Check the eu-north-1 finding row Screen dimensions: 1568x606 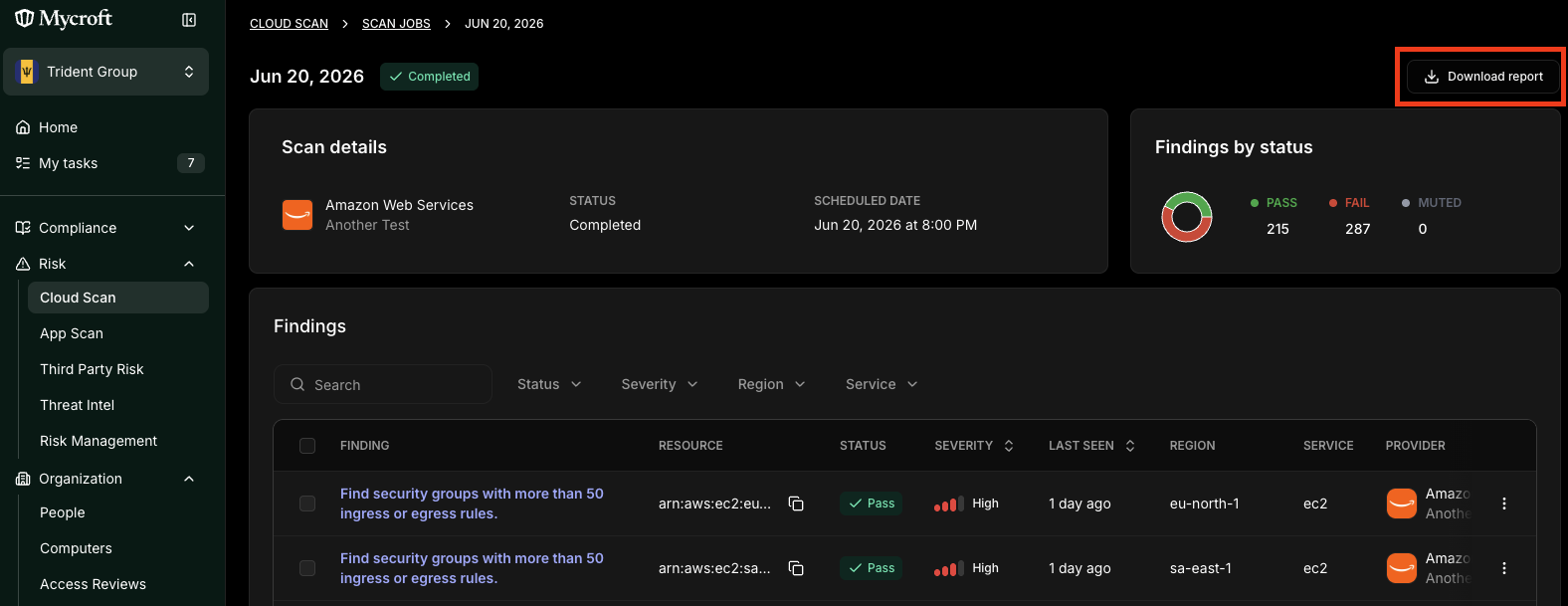point(307,504)
